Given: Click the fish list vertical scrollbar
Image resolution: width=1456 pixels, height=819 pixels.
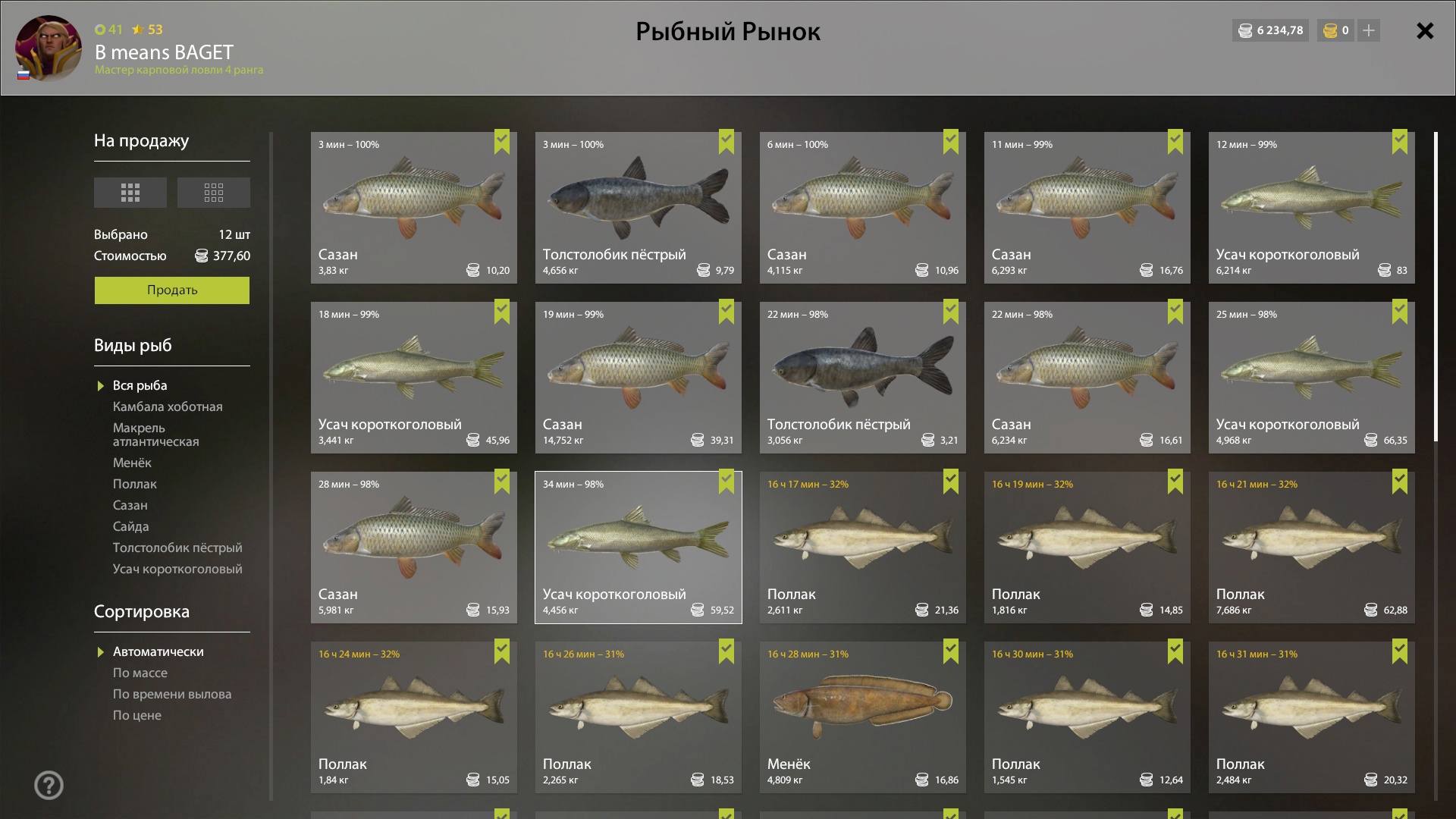Looking at the screenshot, I should tap(1436, 287).
